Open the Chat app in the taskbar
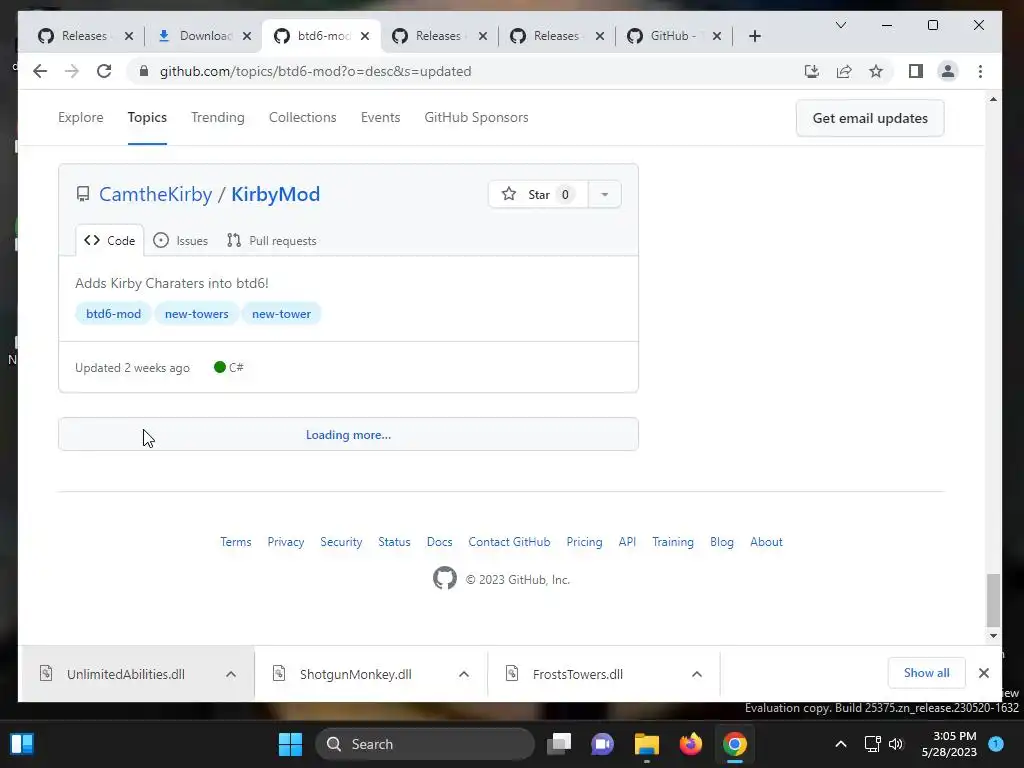 [x=603, y=744]
